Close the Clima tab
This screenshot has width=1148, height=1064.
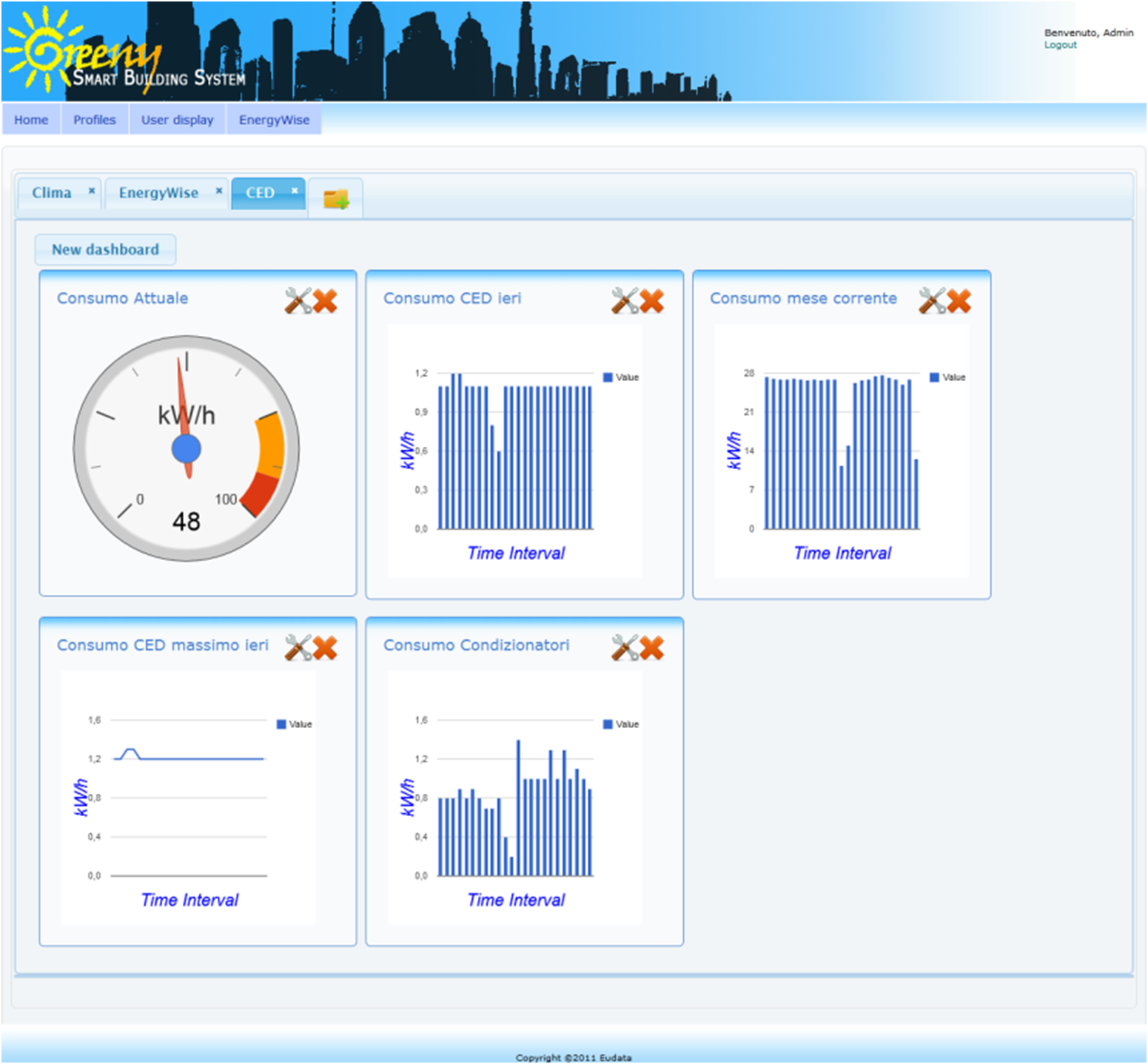click(92, 191)
